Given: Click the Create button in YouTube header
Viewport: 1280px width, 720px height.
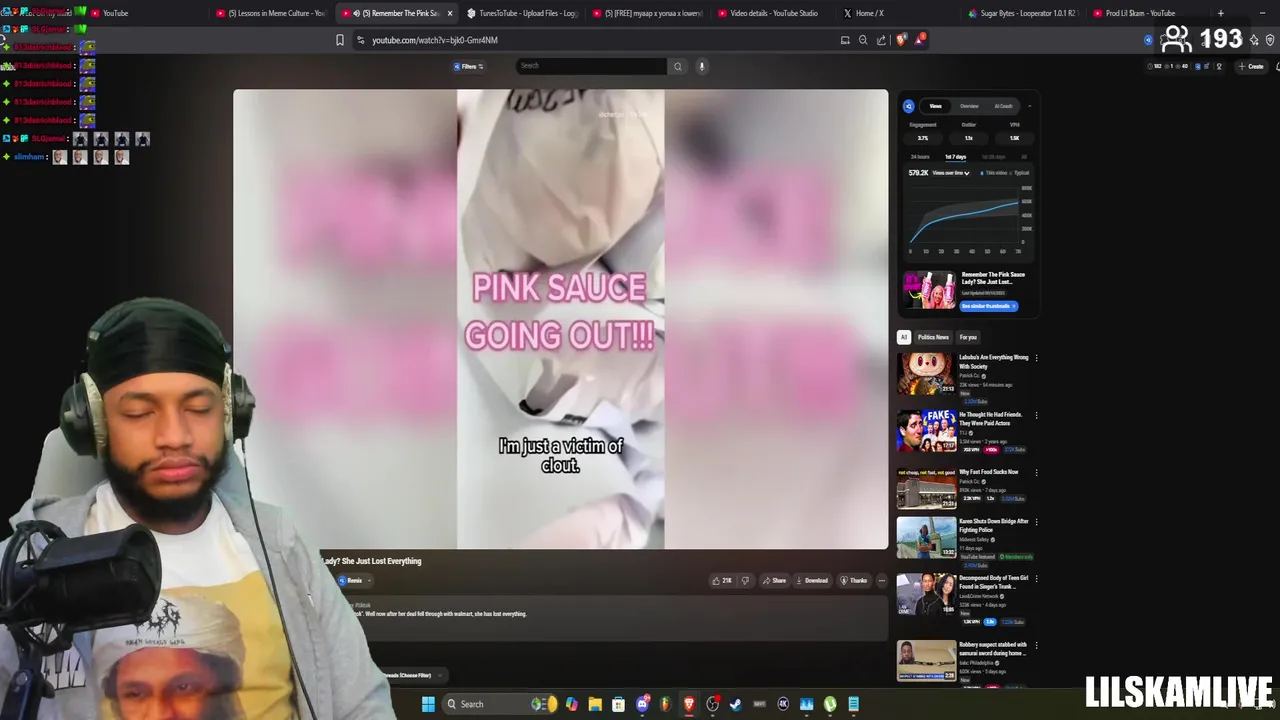Looking at the screenshot, I should 1251,66.
